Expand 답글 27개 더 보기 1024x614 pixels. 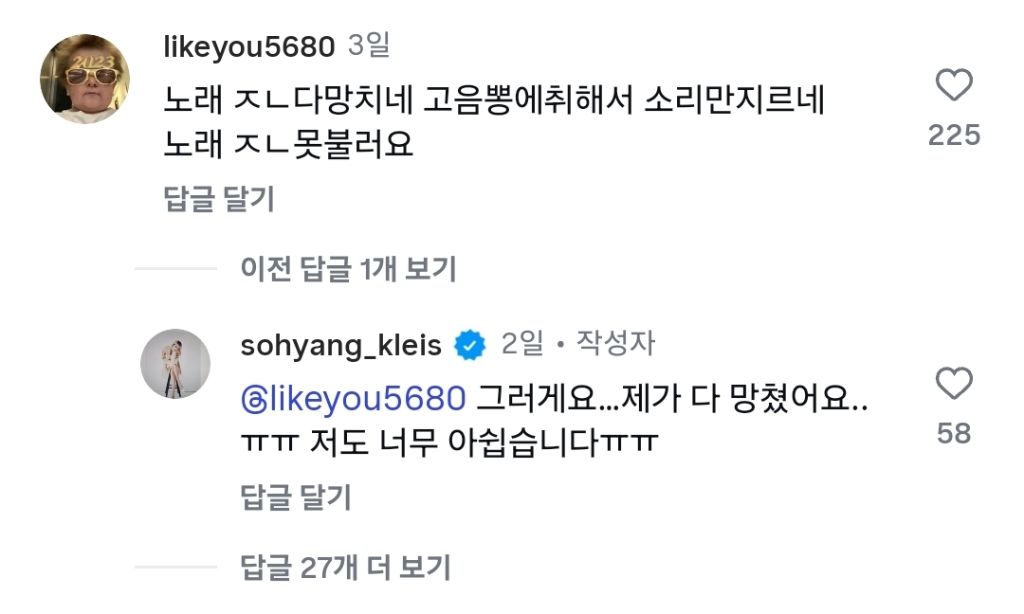tap(345, 568)
